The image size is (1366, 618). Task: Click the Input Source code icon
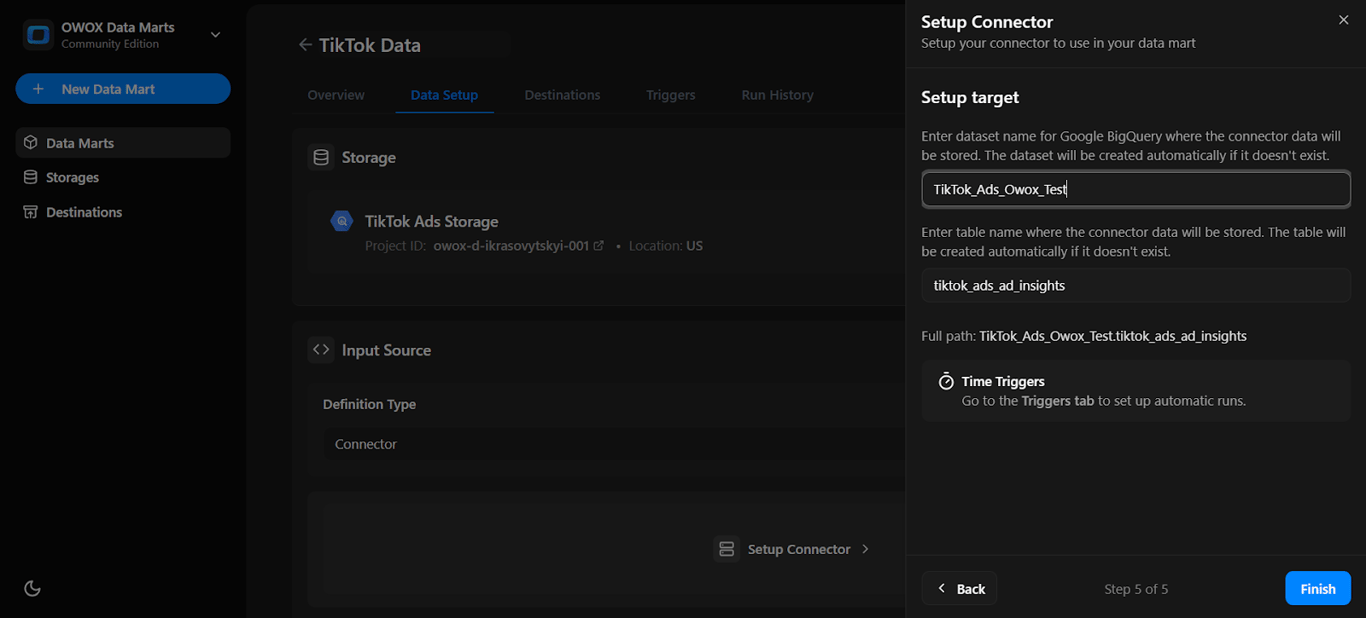pos(321,350)
